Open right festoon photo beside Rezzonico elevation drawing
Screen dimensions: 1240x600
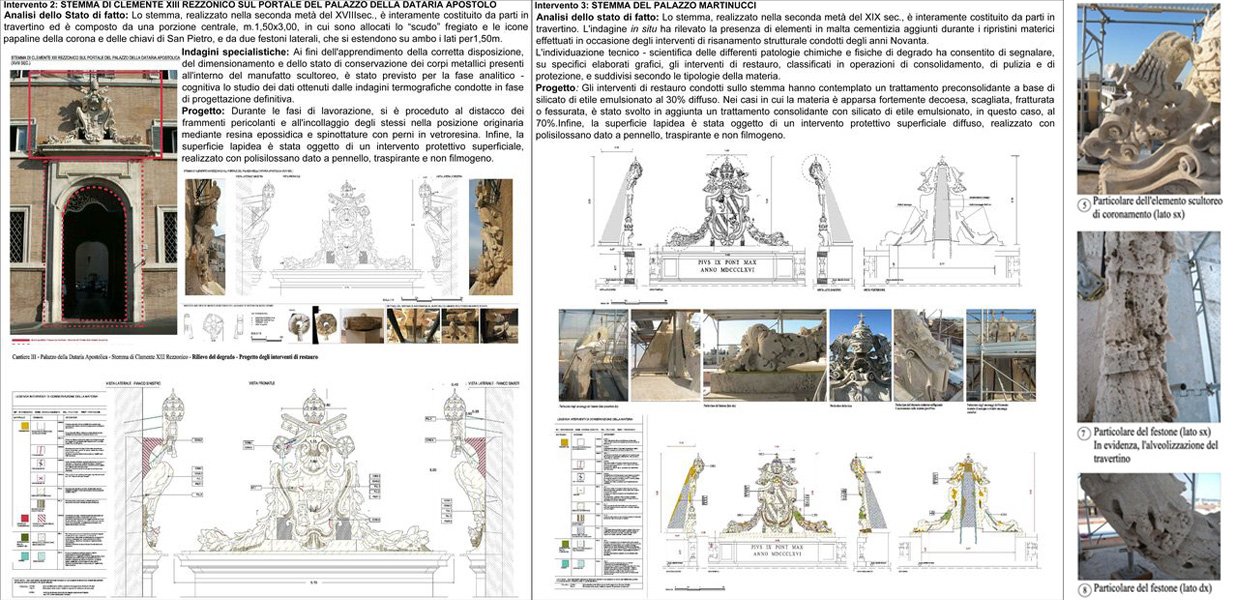[x=490, y=237]
